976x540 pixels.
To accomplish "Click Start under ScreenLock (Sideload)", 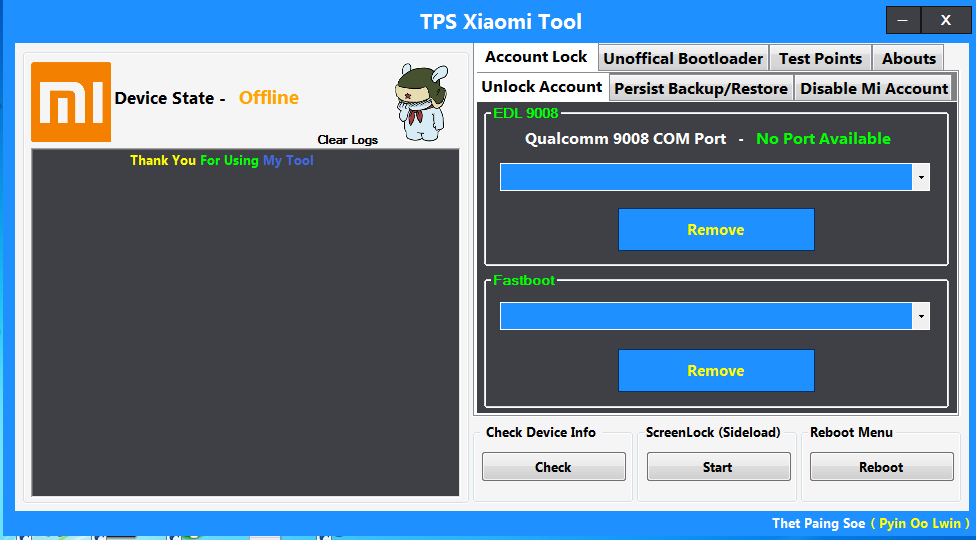I will 718,467.
